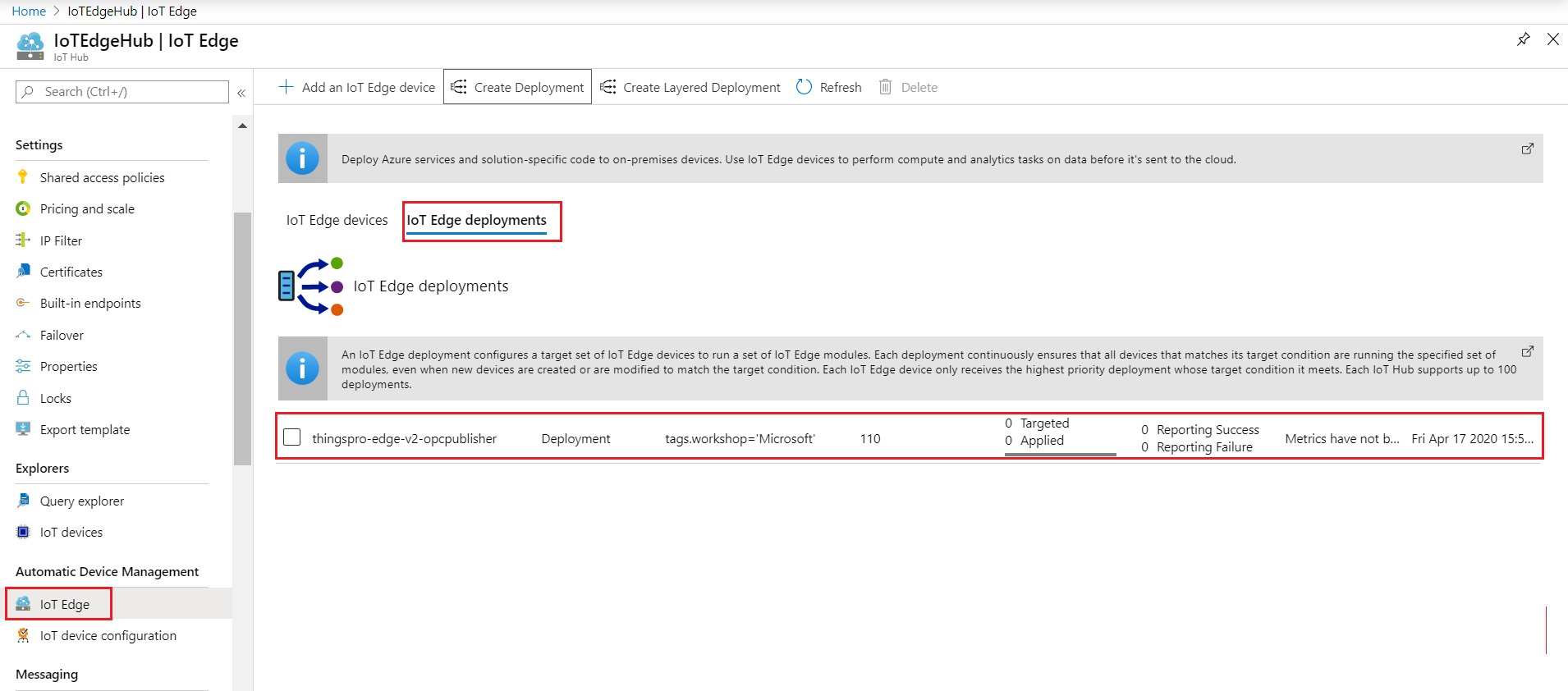The image size is (1568, 691).
Task: Open deployment info banner external link icon
Action: coord(1528,351)
